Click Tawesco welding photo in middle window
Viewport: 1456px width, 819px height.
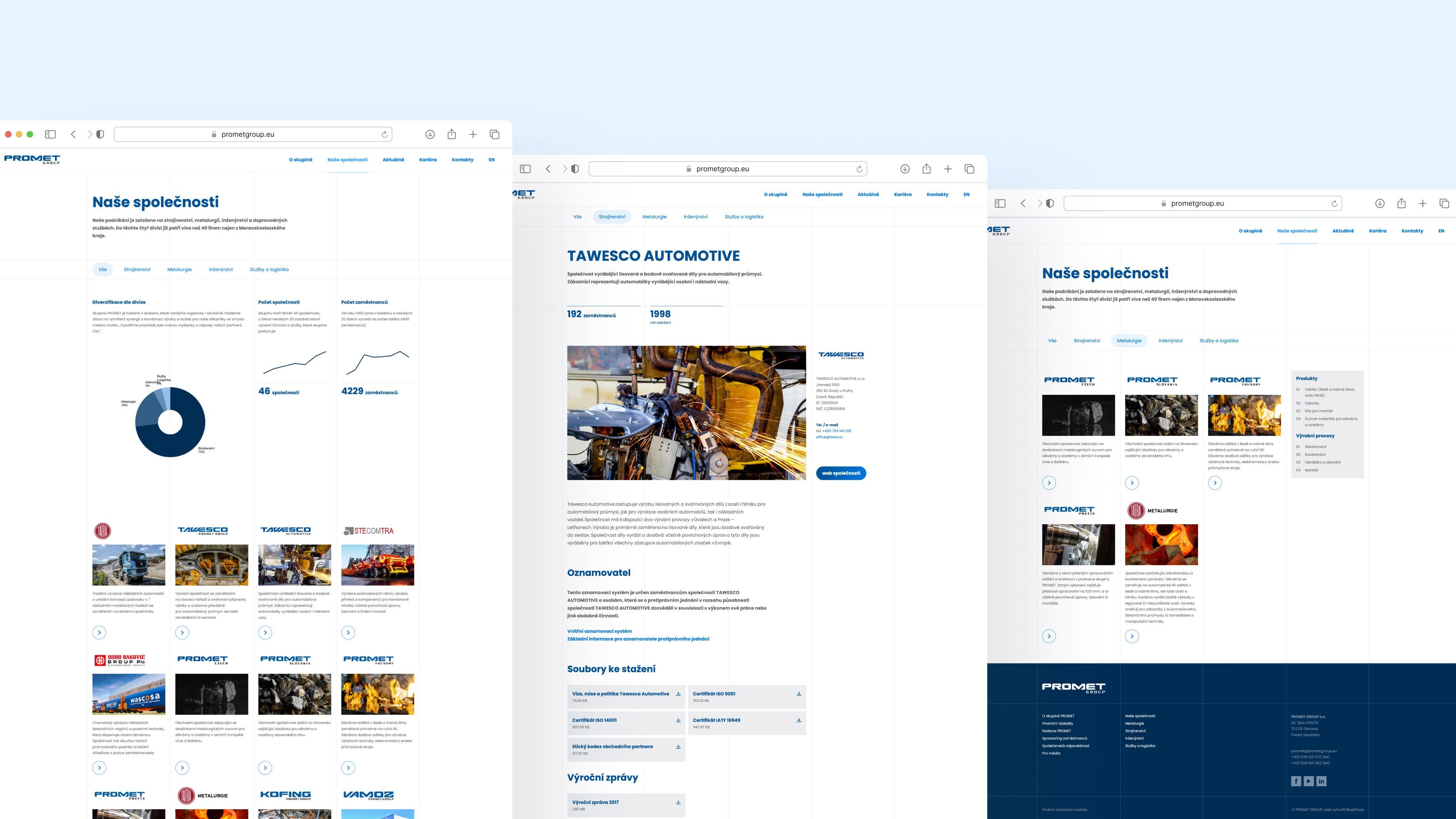coord(687,413)
